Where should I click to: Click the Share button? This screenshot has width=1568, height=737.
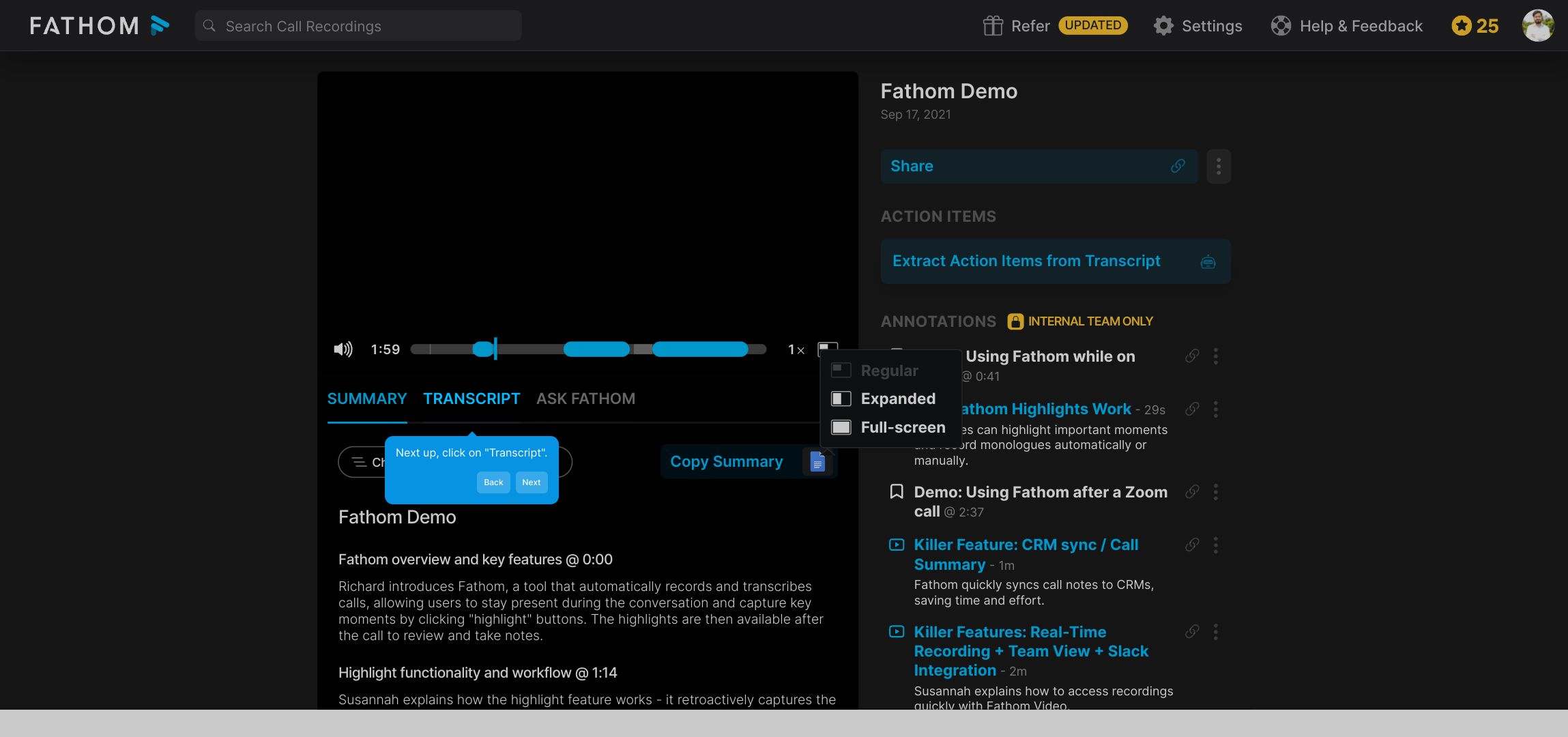(1039, 166)
